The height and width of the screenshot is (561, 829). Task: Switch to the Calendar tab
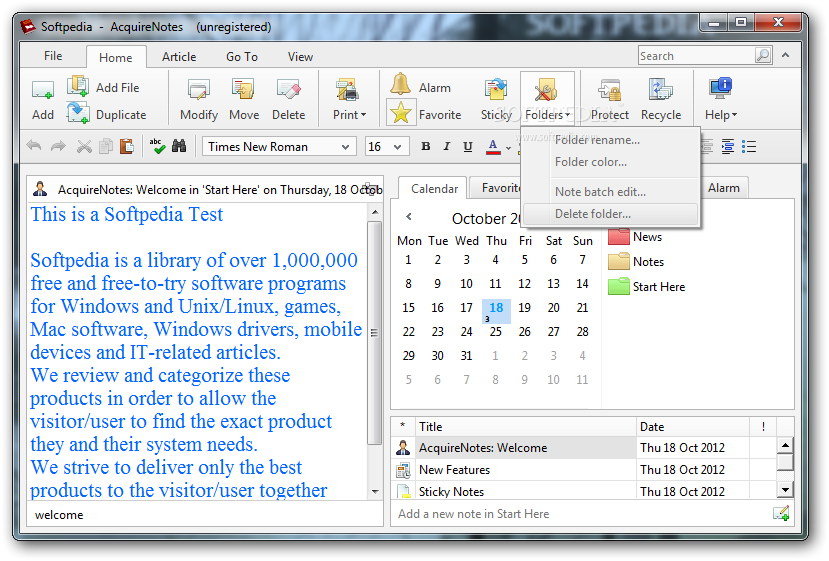coord(434,188)
